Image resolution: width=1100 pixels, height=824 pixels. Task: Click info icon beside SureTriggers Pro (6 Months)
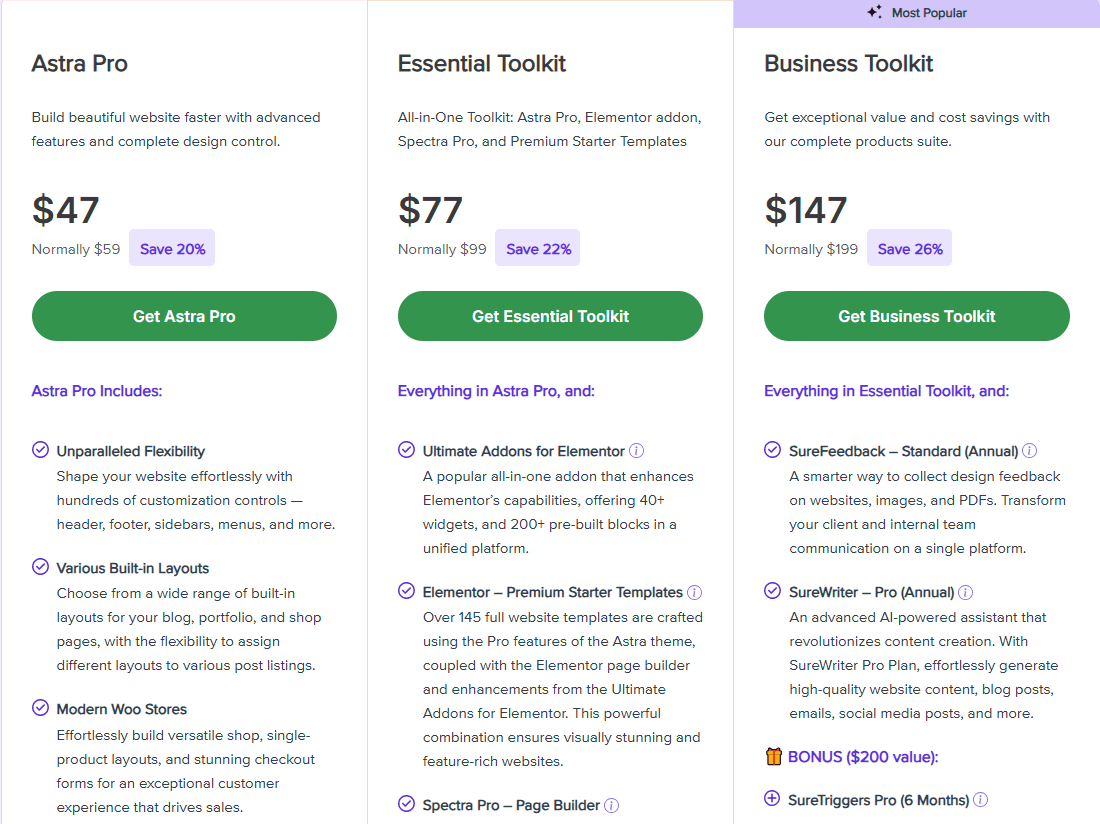(981, 799)
